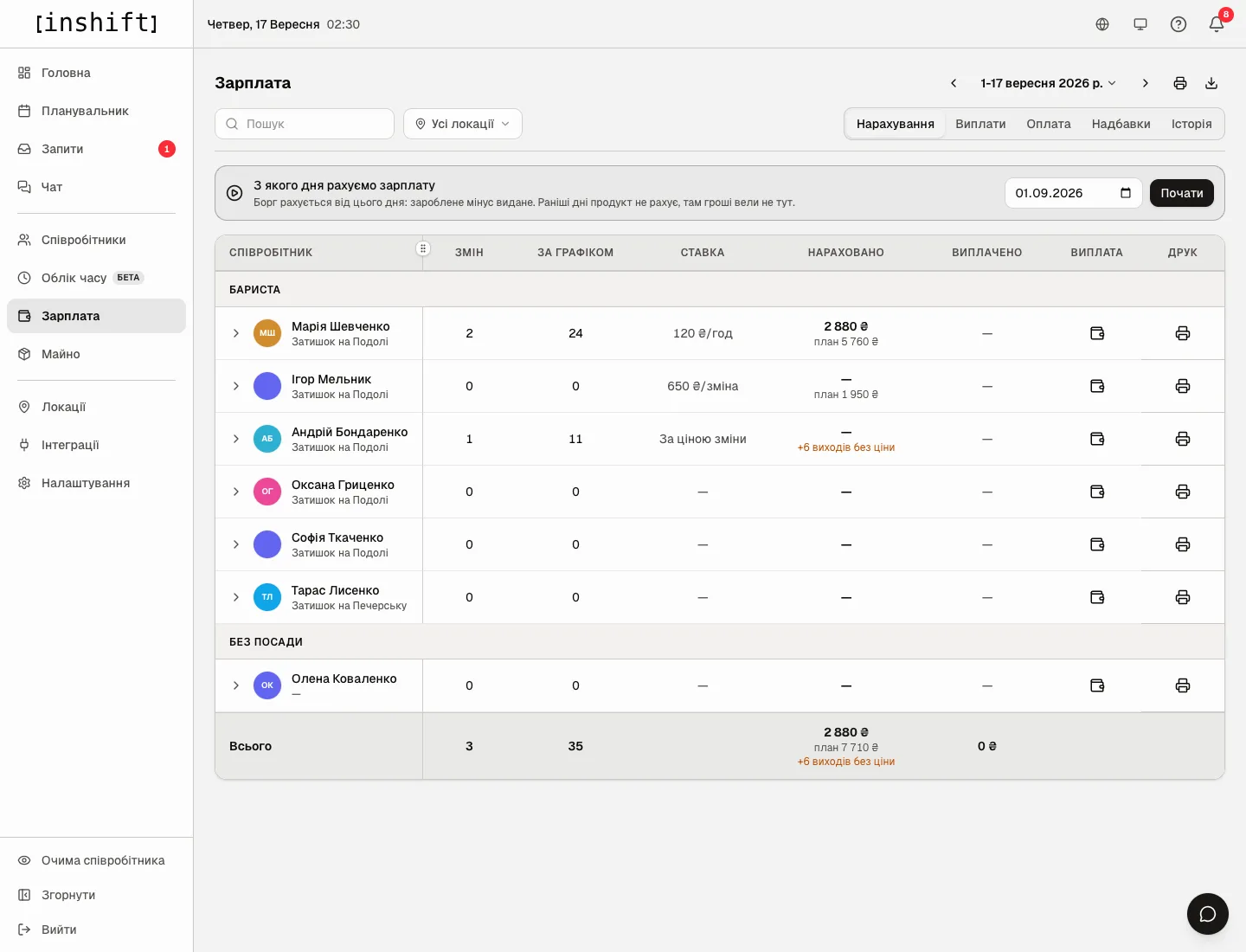Open payout wallet icon for Оксана Гриценко

(x=1097, y=492)
